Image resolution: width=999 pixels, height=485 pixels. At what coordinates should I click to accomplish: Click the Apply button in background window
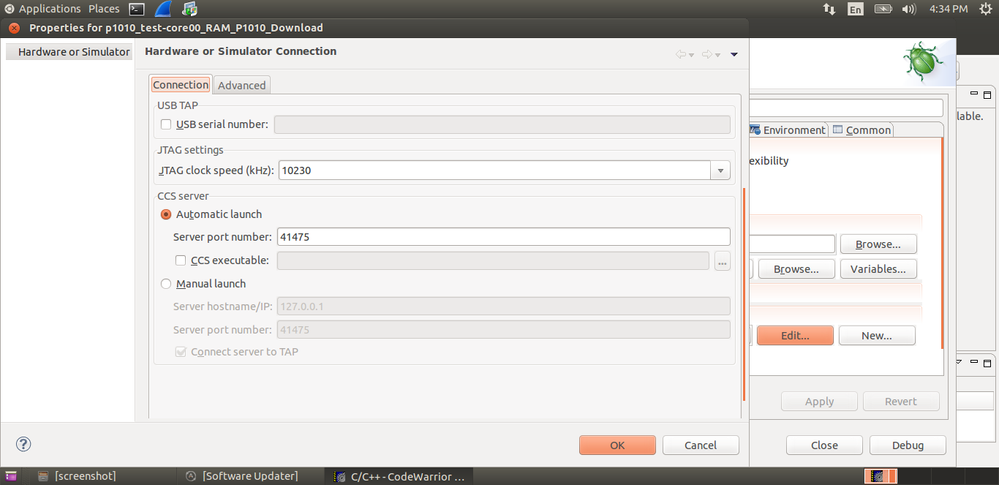pyautogui.click(x=819, y=402)
